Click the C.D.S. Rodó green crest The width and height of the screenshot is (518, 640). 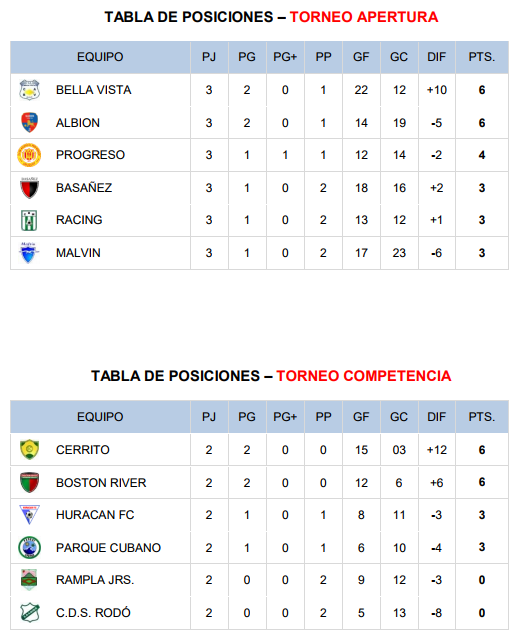pos(29,613)
